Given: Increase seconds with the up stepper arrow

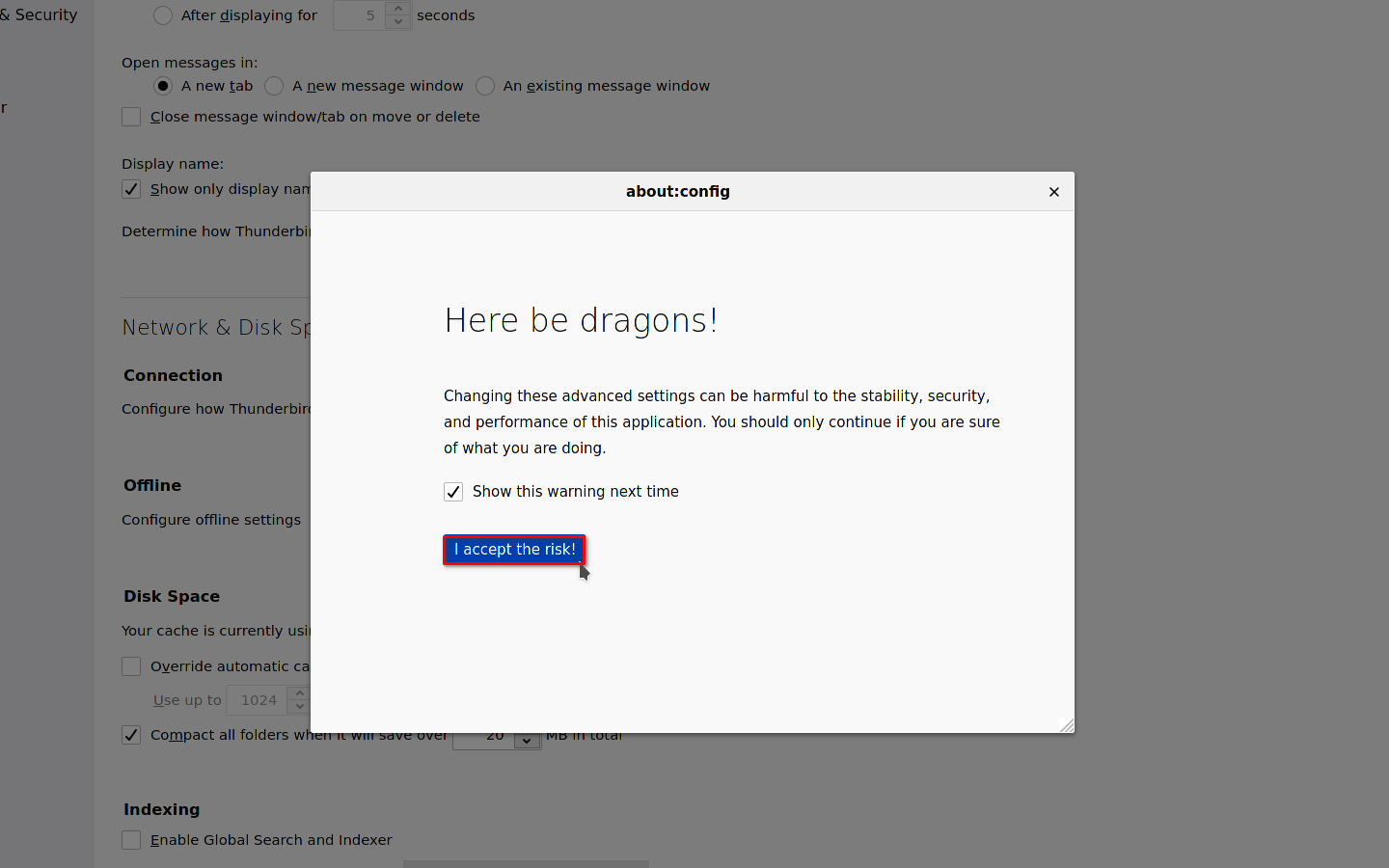Looking at the screenshot, I should 398,9.
